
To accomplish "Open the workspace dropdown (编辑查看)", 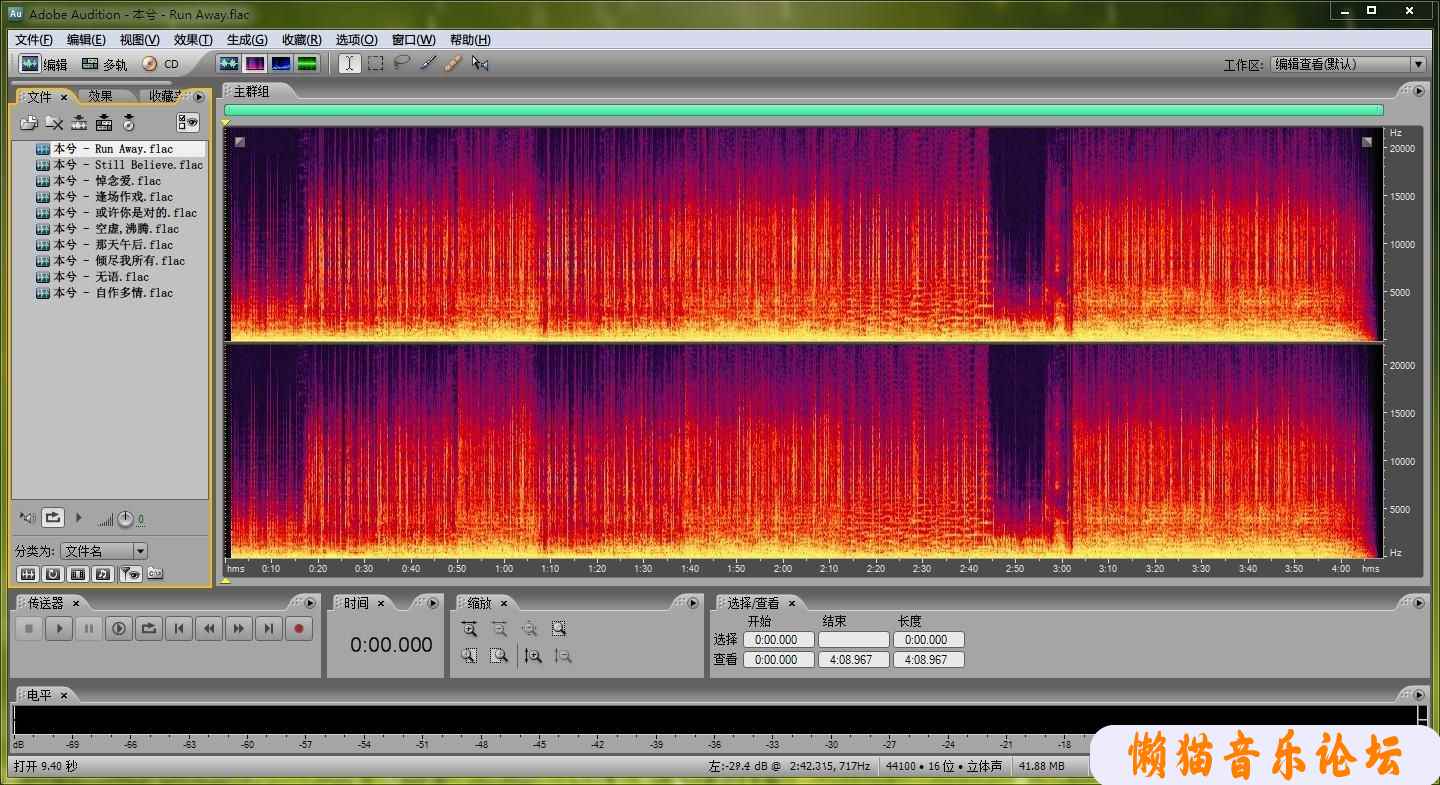I will coord(1347,64).
